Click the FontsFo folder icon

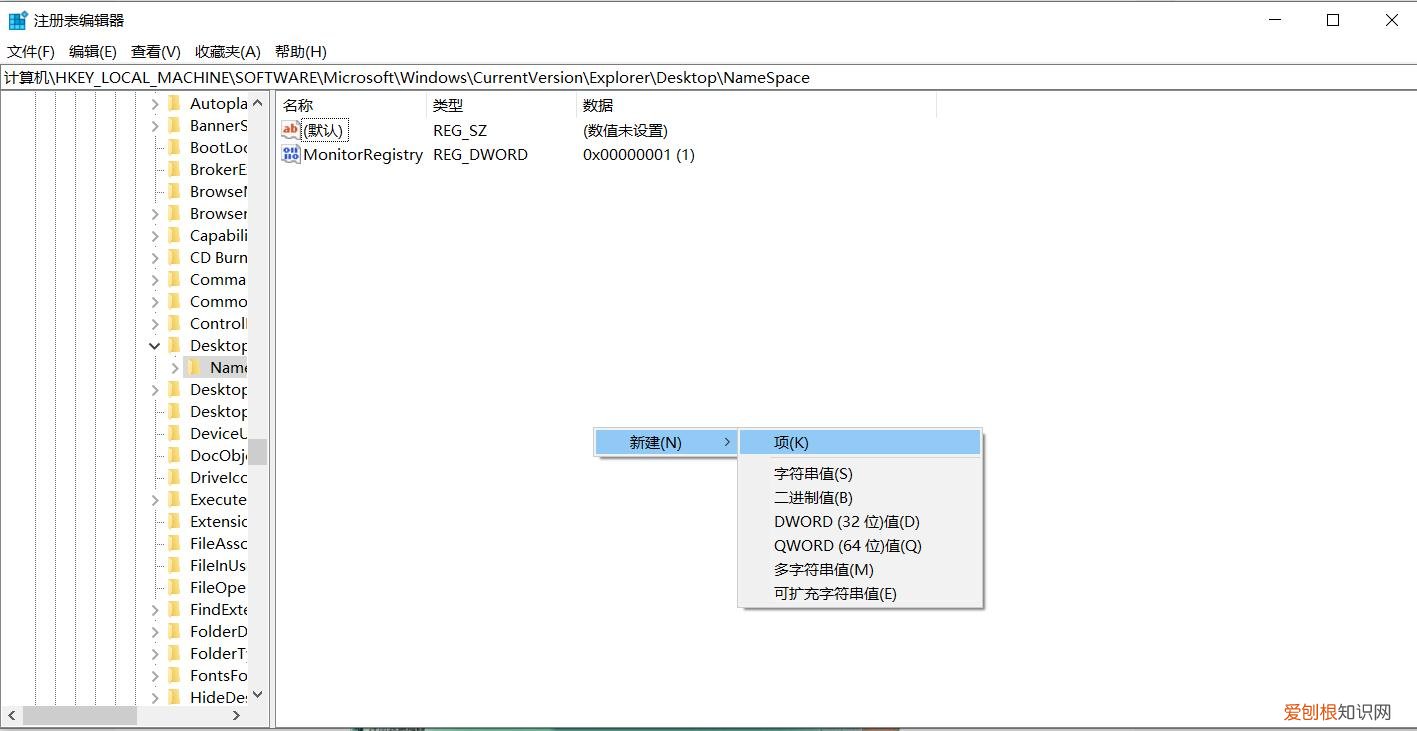coord(174,675)
